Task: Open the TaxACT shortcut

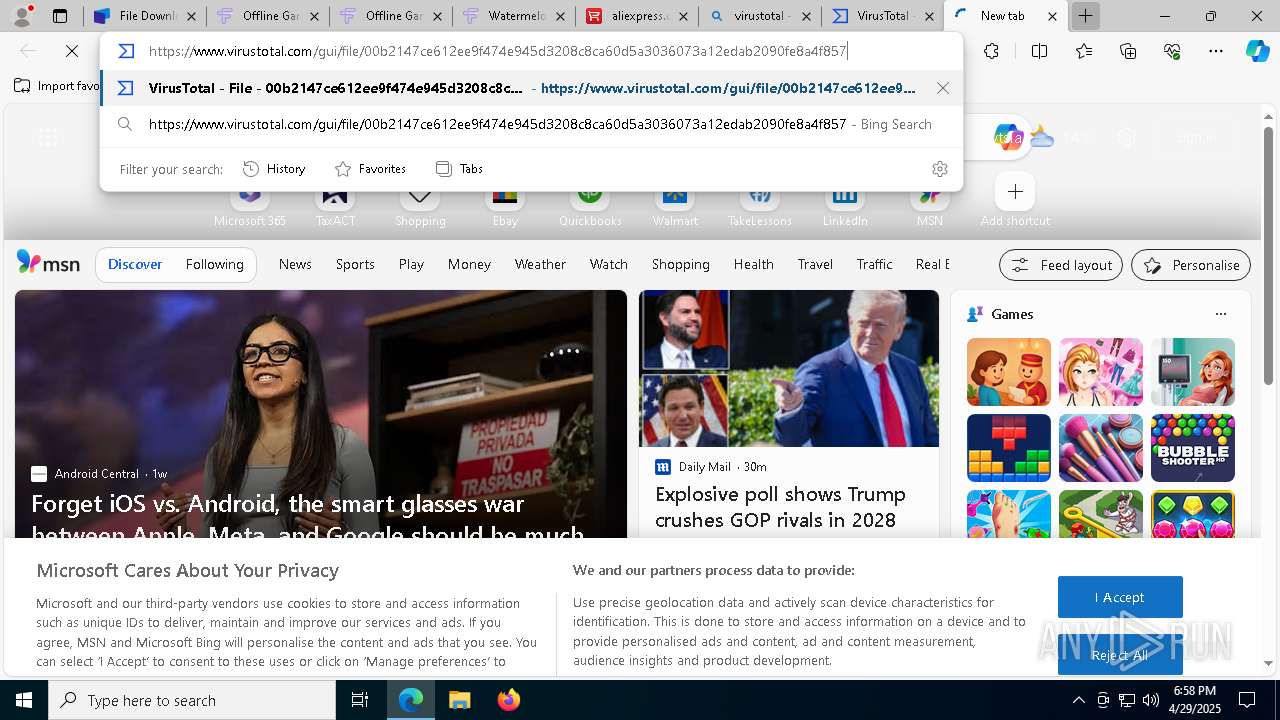Action: point(335,204)
